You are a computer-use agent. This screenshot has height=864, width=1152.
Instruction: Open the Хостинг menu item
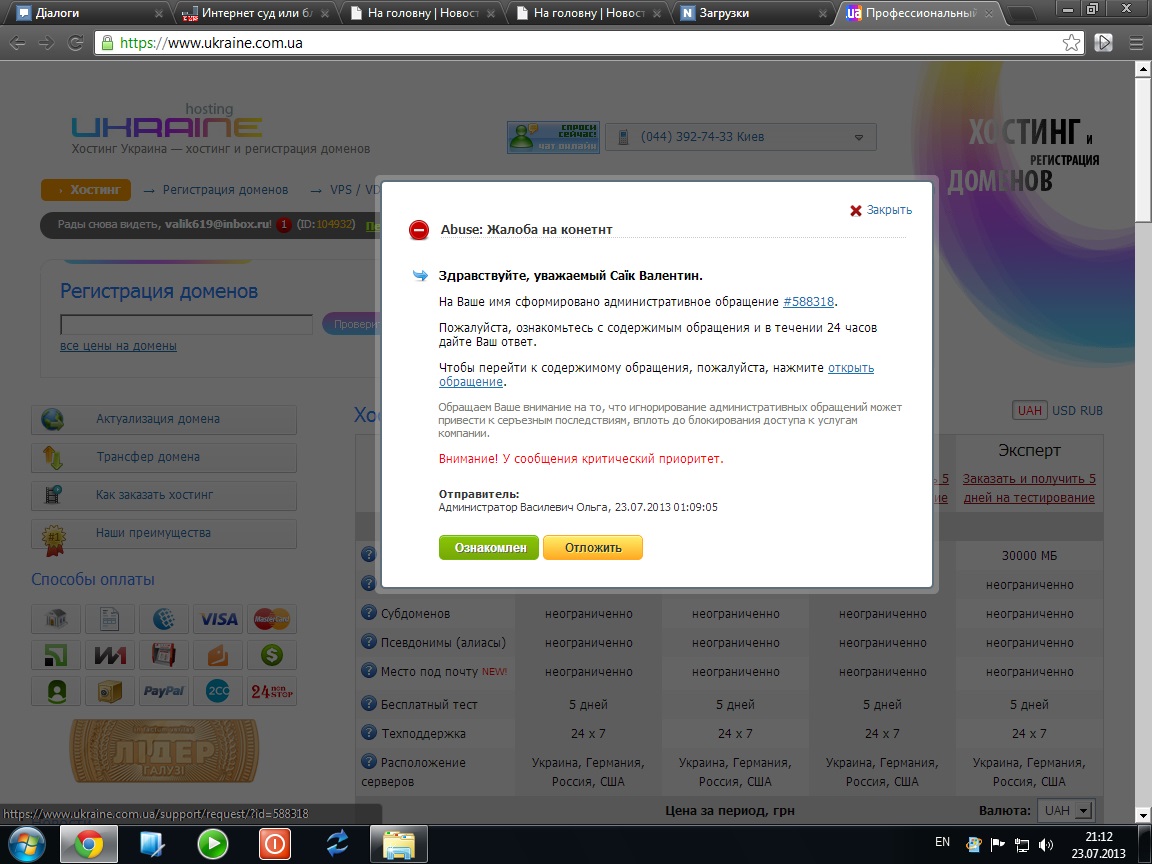click(x=86, y=190)
